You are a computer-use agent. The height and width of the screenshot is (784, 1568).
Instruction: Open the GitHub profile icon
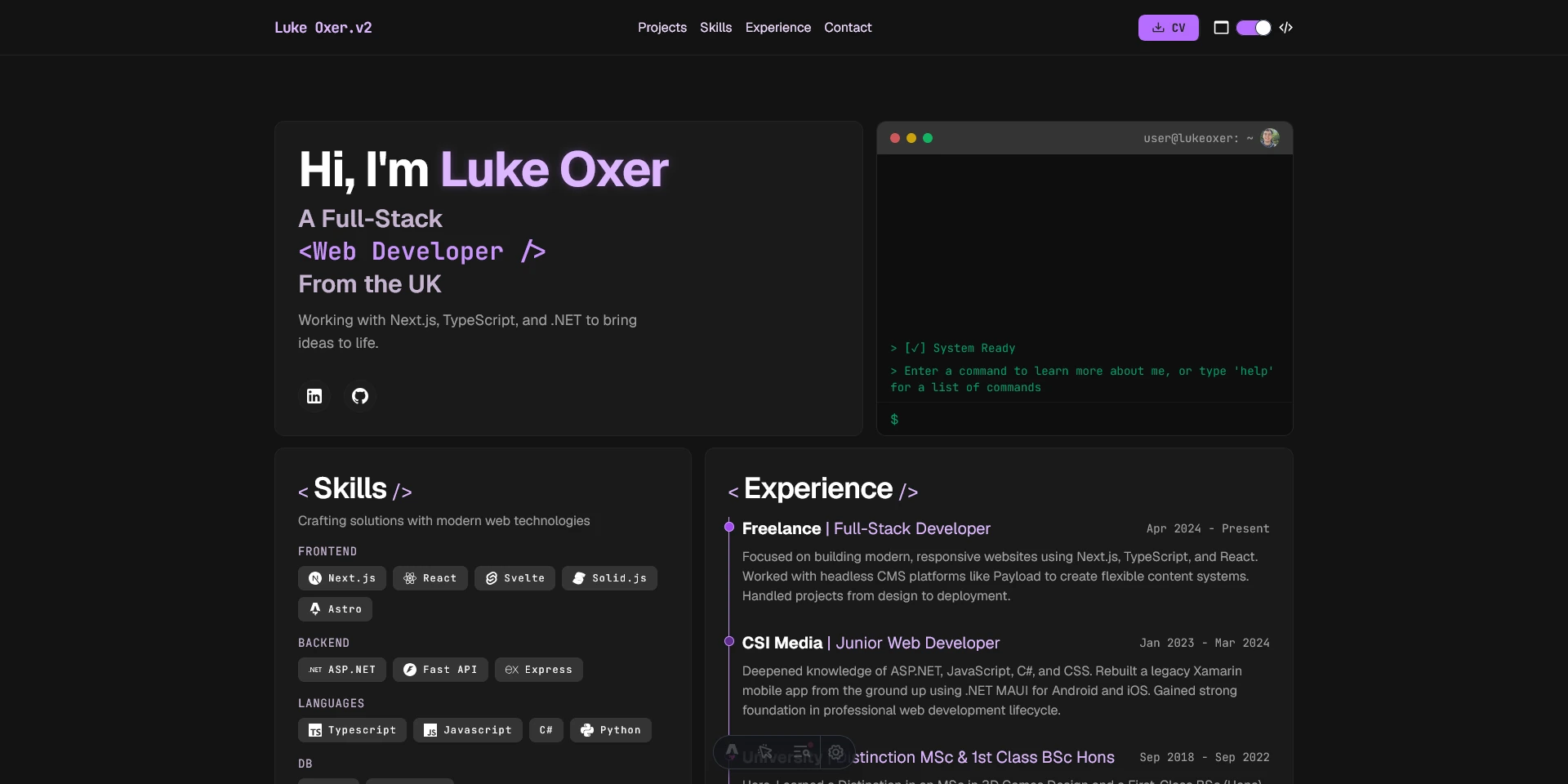click(x=360, y=396)
